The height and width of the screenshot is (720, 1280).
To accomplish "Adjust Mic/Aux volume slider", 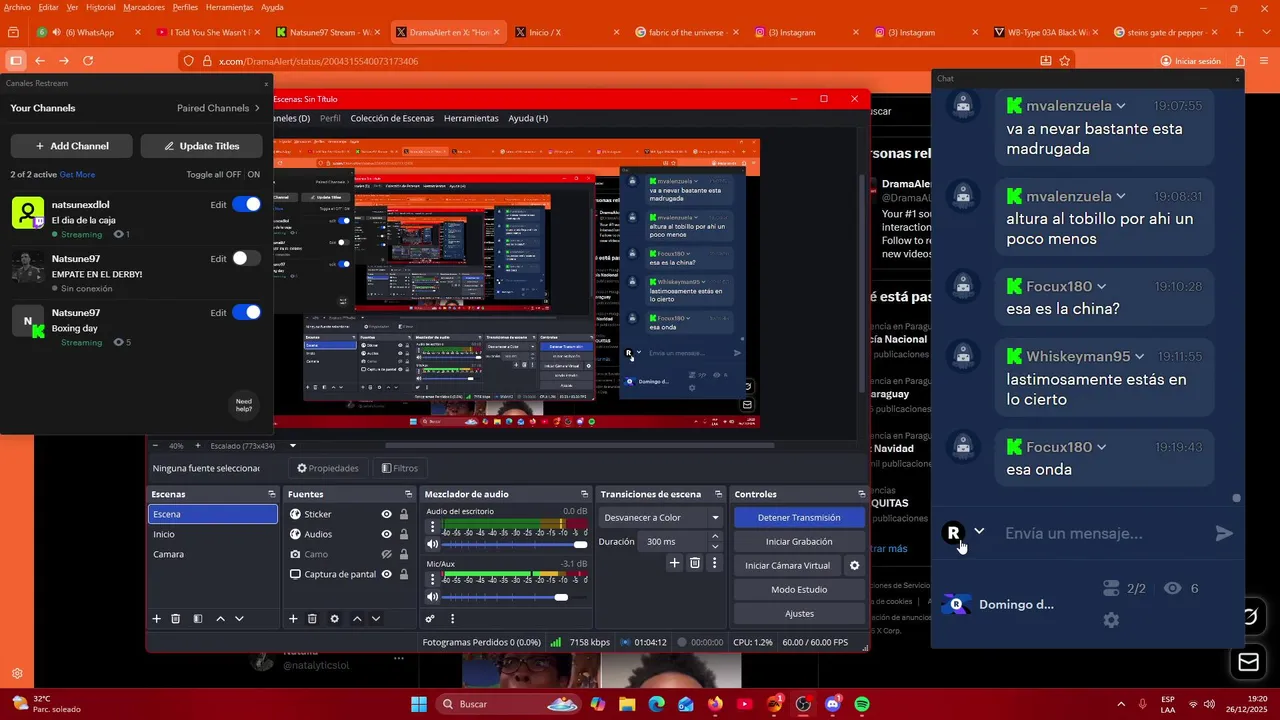I will tap(515, 597).
